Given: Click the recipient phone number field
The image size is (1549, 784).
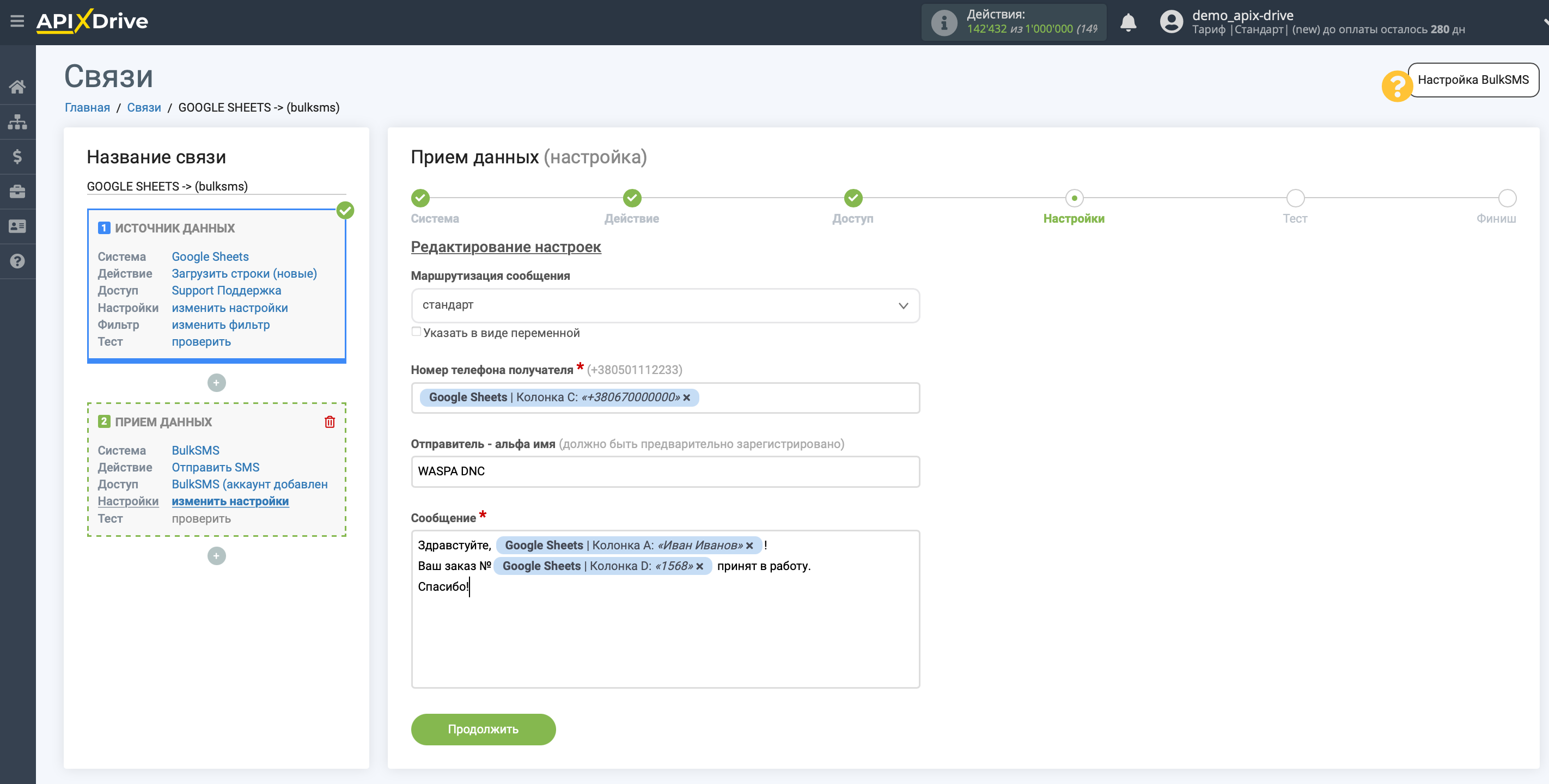Looking at the screenshot, I should [665, 397].
